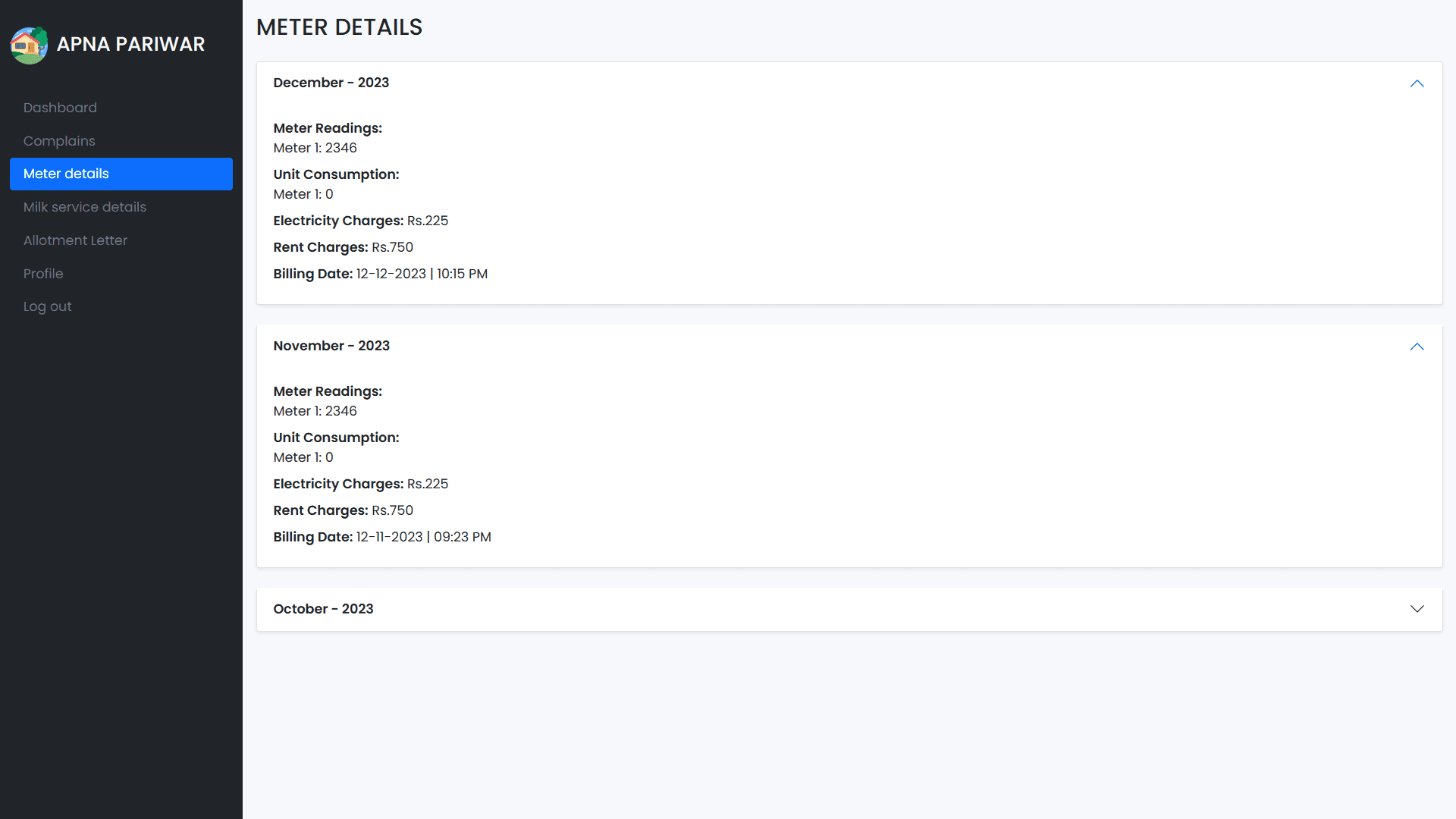Open your Profile page
The width and height of the screenshot is (1456, 819).
pyautogui.click(x=43, y=274)
